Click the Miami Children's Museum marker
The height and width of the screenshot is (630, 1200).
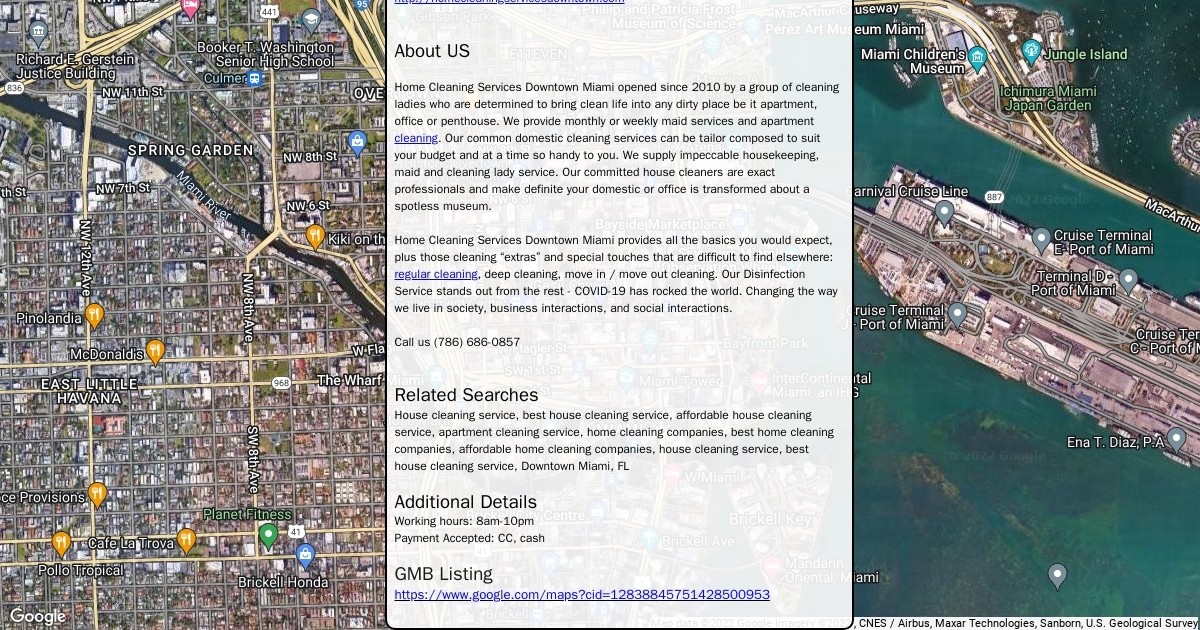(x=977, y=57)
